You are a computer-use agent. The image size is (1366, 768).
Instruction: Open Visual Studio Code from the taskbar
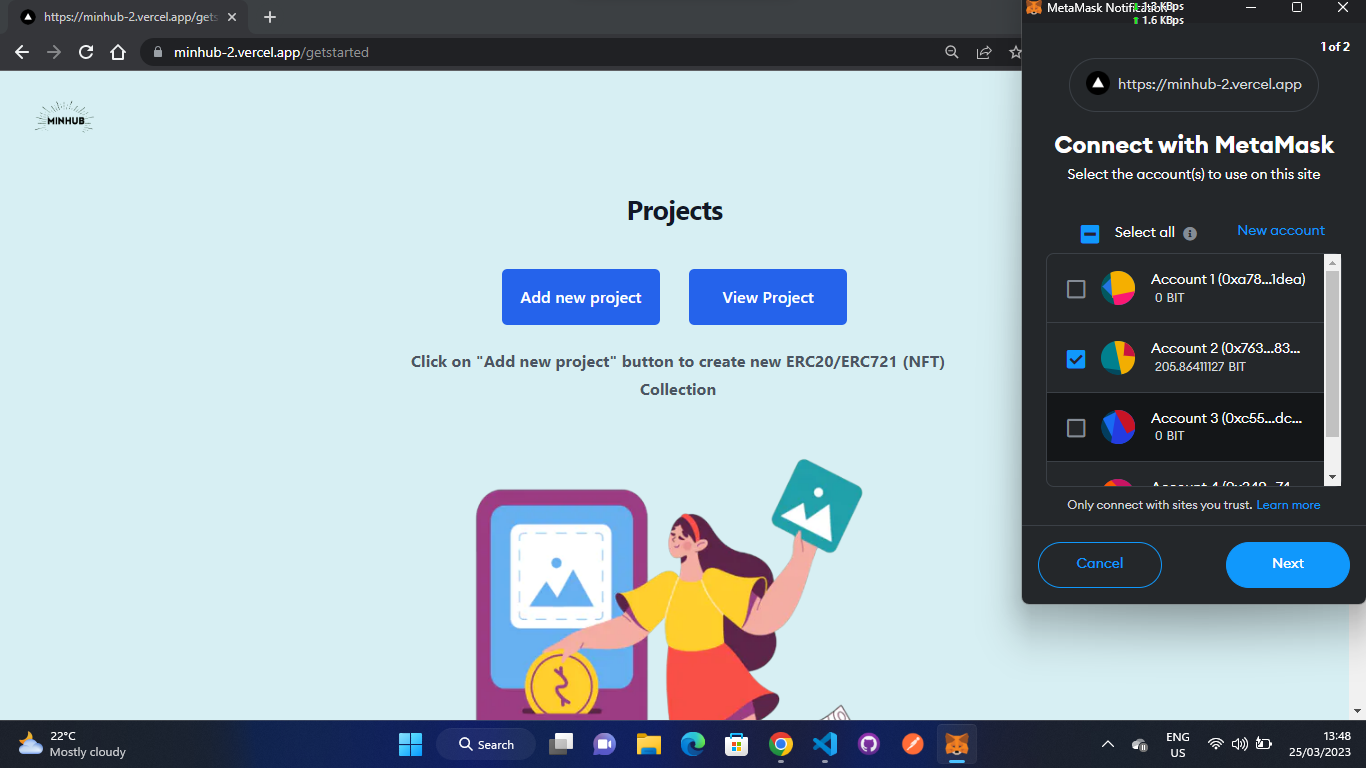tap(824, 744)
